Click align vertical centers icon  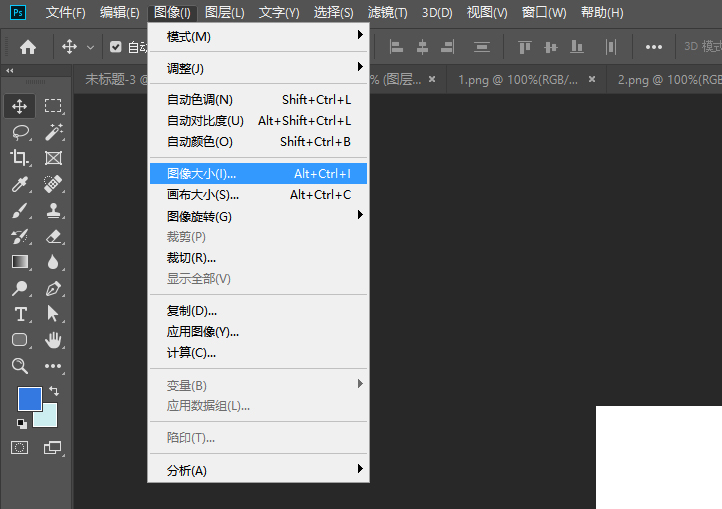point(550,47)
